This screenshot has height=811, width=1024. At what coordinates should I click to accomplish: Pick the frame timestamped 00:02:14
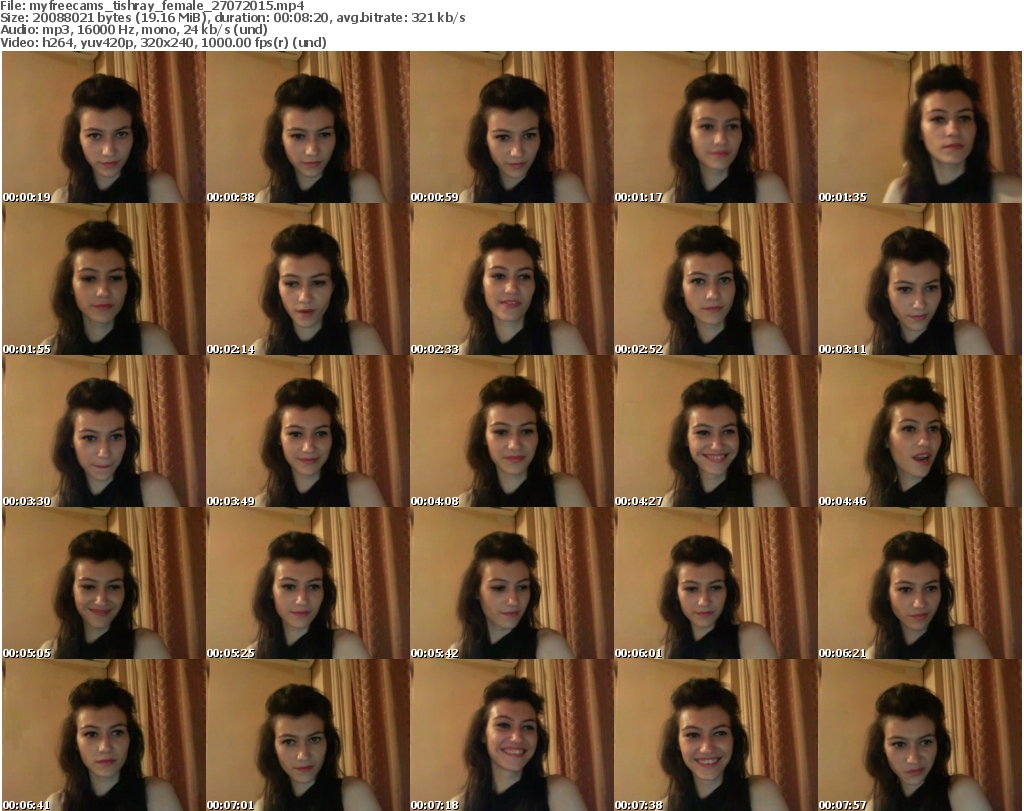pos(308,279)
